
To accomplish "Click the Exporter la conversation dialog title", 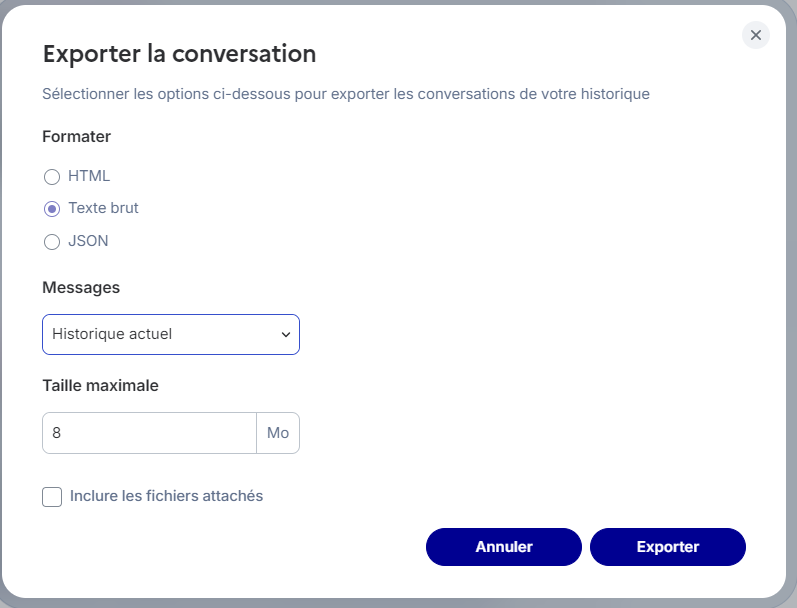I will coord(179,53).
